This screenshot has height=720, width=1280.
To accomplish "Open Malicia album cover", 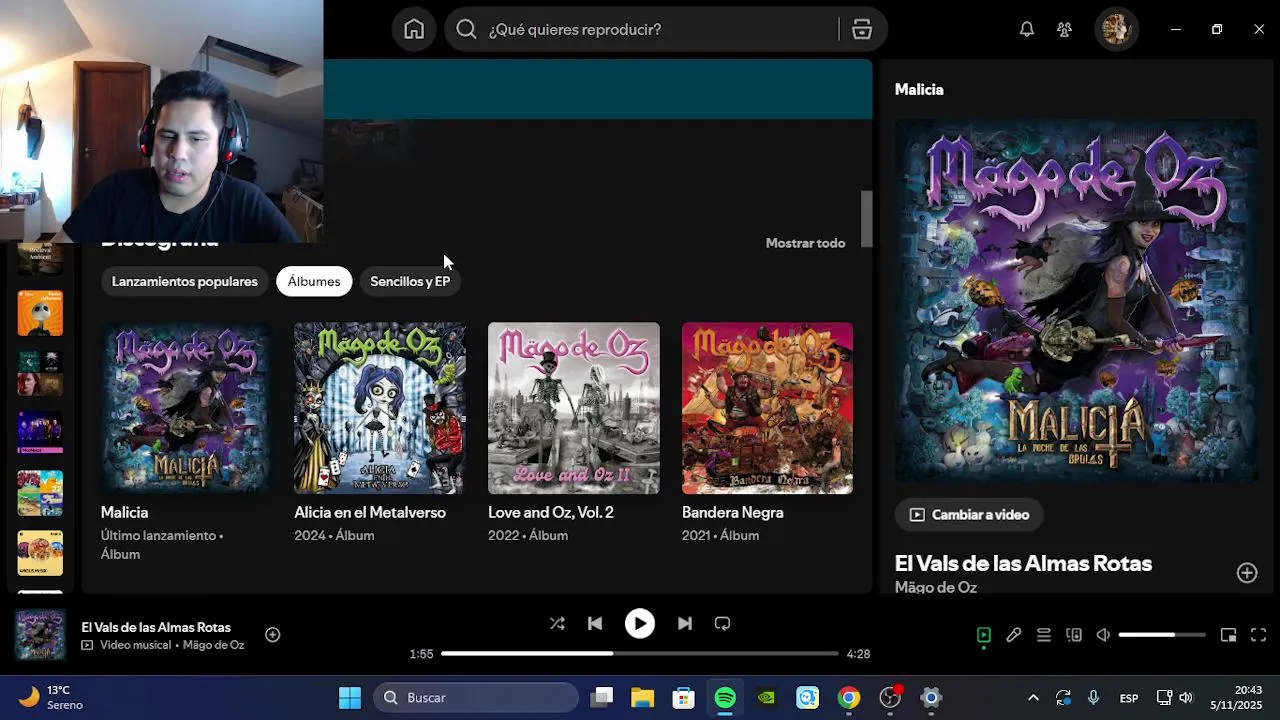I will coord(186,408).
